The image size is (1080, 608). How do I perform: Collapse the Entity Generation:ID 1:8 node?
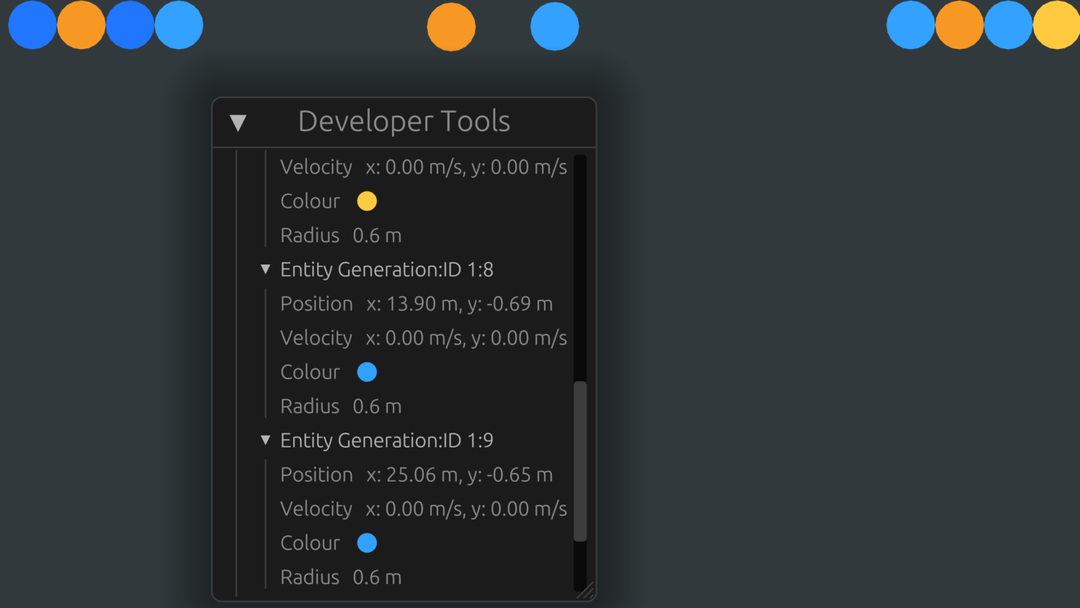[265, 269]
